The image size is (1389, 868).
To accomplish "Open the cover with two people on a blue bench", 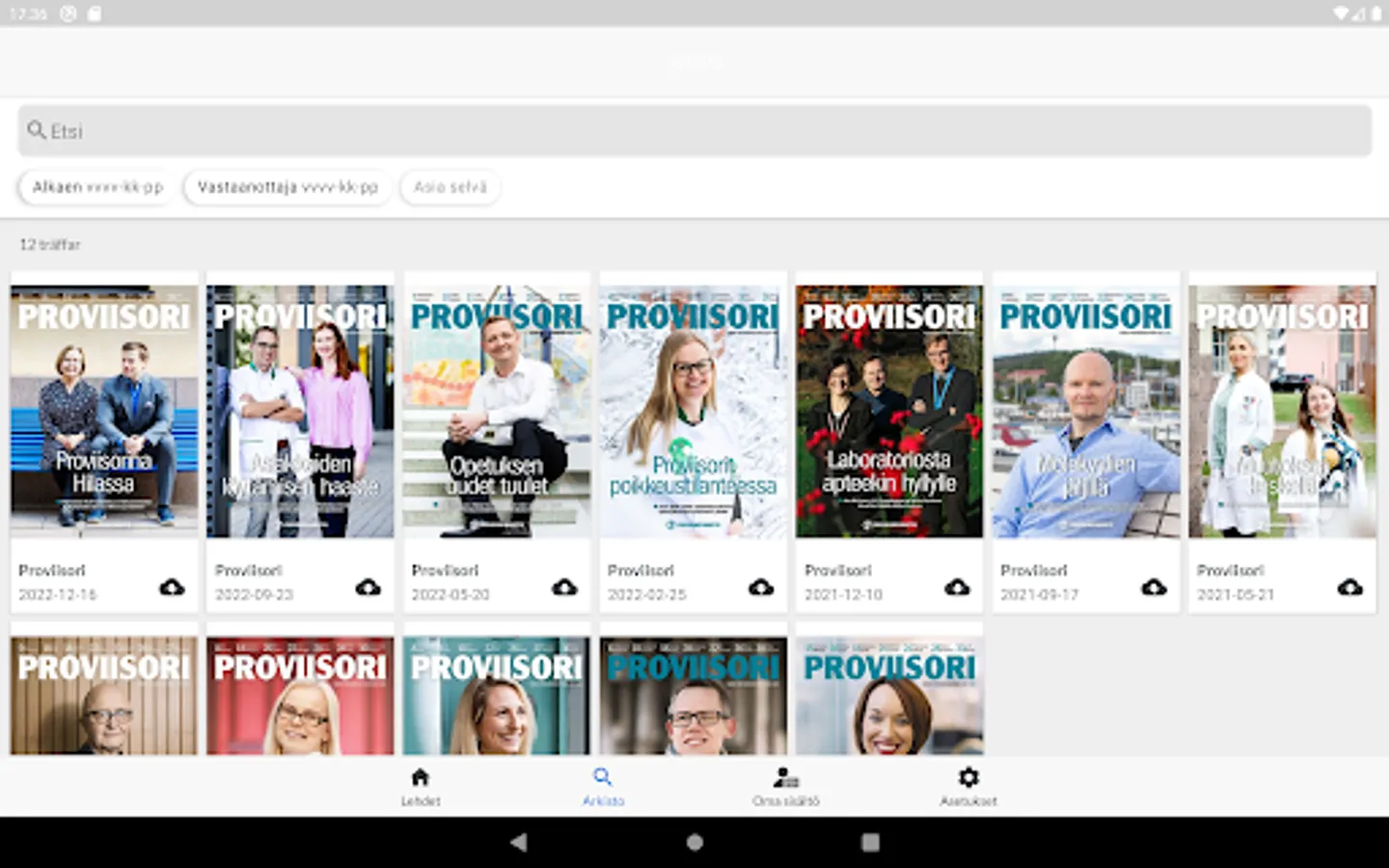I will point(104,411).
